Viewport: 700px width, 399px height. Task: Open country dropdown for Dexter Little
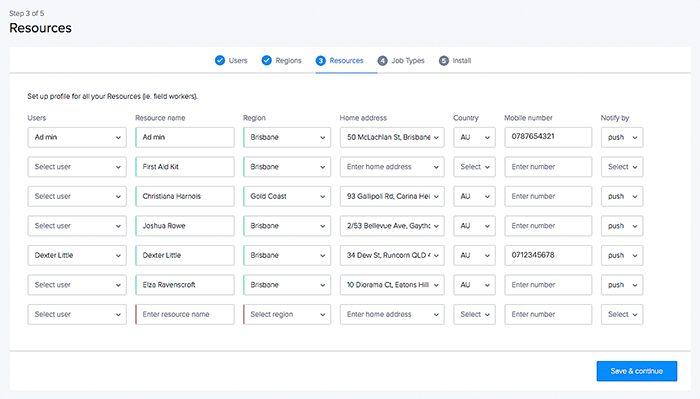[x=474, y=255]
